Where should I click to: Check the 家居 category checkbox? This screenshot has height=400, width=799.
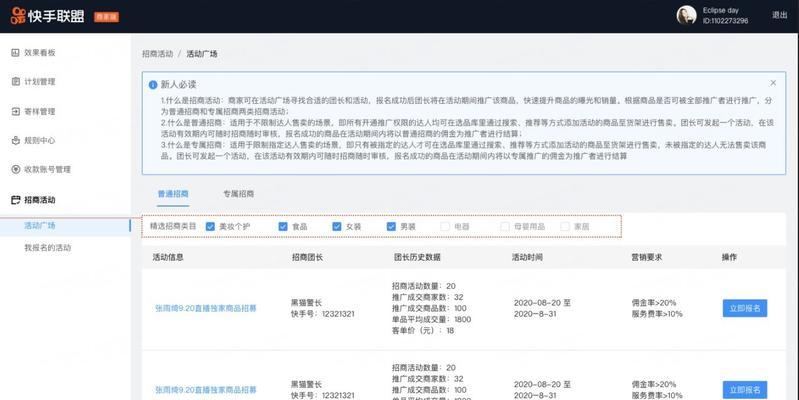565,226
